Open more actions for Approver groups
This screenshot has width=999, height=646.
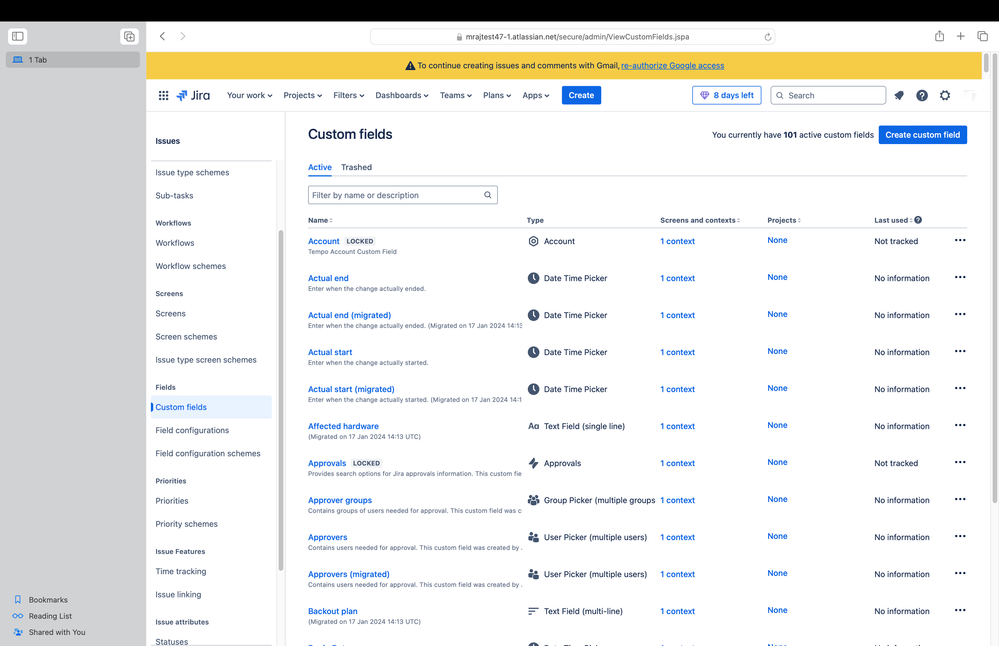tap(959, 499)
